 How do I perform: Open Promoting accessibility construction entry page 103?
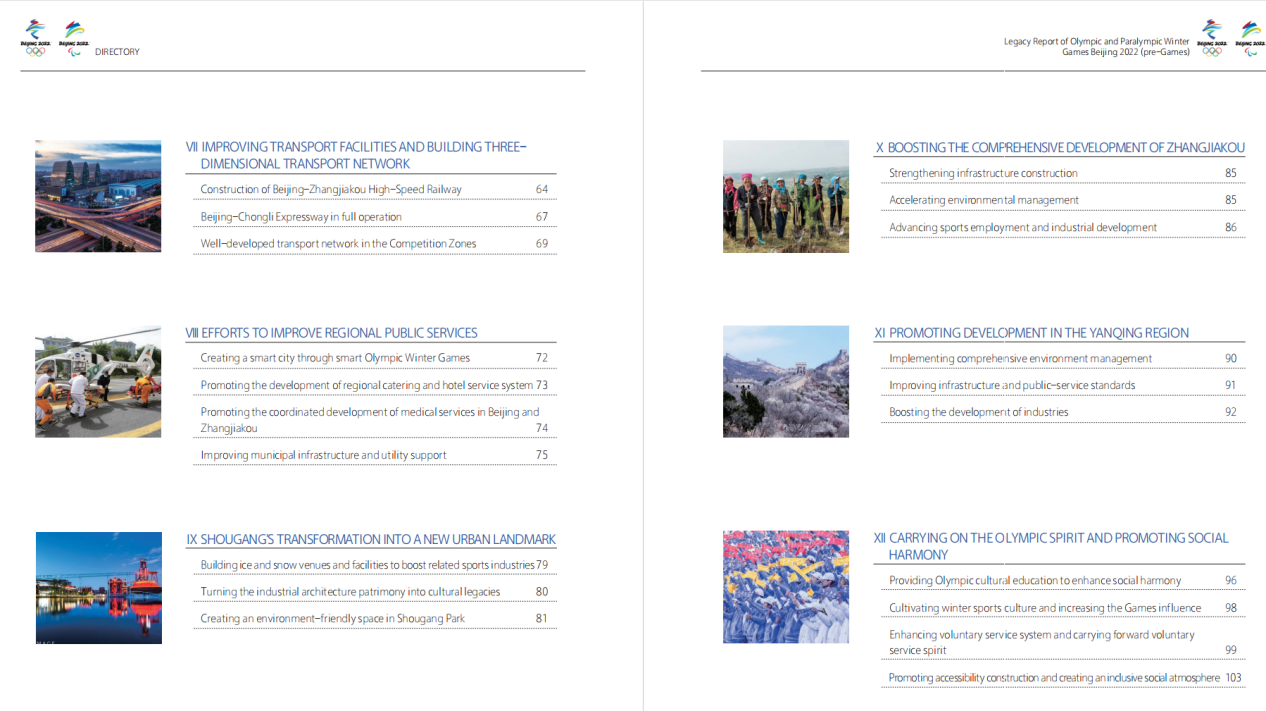[1054, 678]
